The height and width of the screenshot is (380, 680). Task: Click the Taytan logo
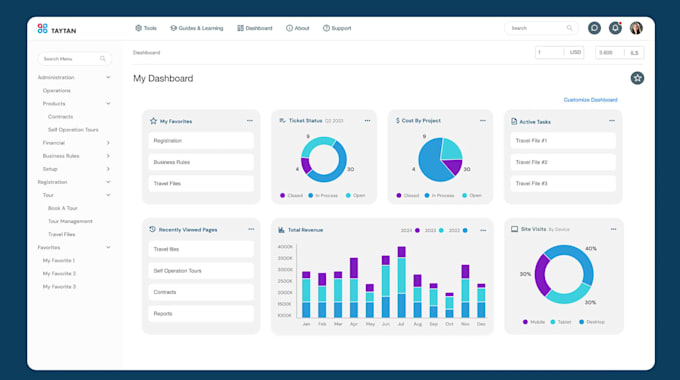(56, 29)
